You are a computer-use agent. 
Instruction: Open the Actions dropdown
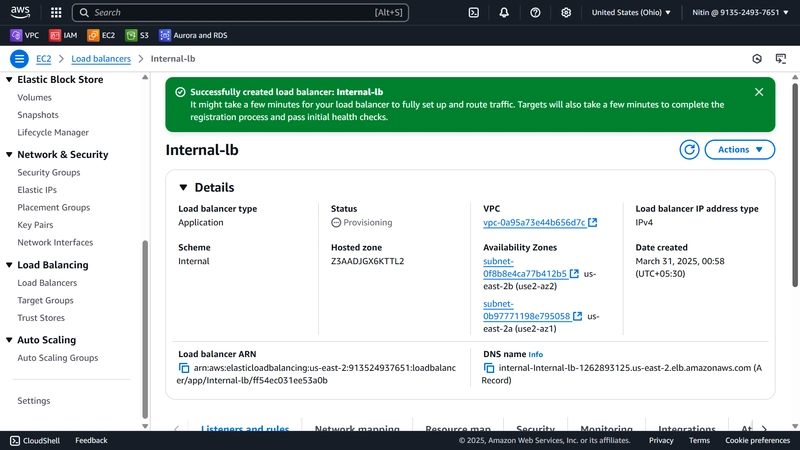click(x=740, y=149)
